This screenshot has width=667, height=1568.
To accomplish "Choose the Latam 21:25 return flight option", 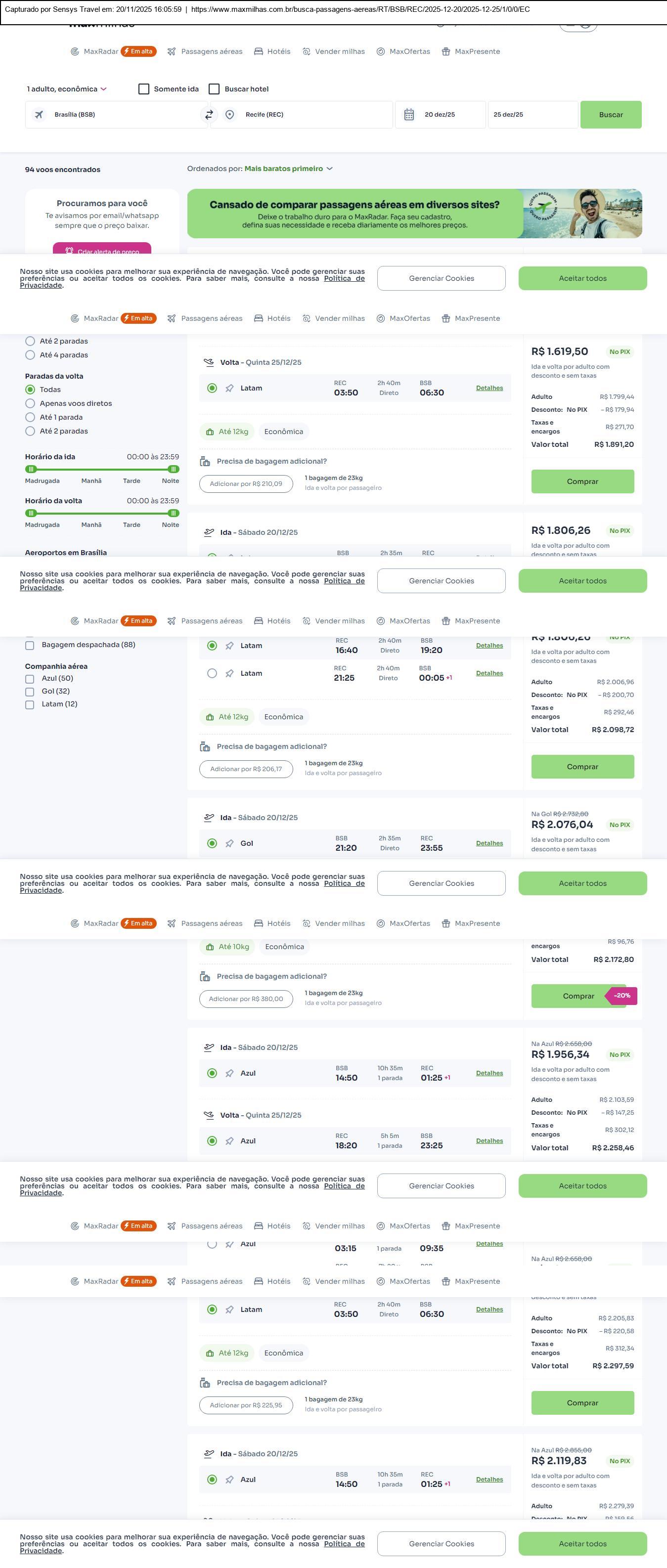I will [x=212, y=674].
